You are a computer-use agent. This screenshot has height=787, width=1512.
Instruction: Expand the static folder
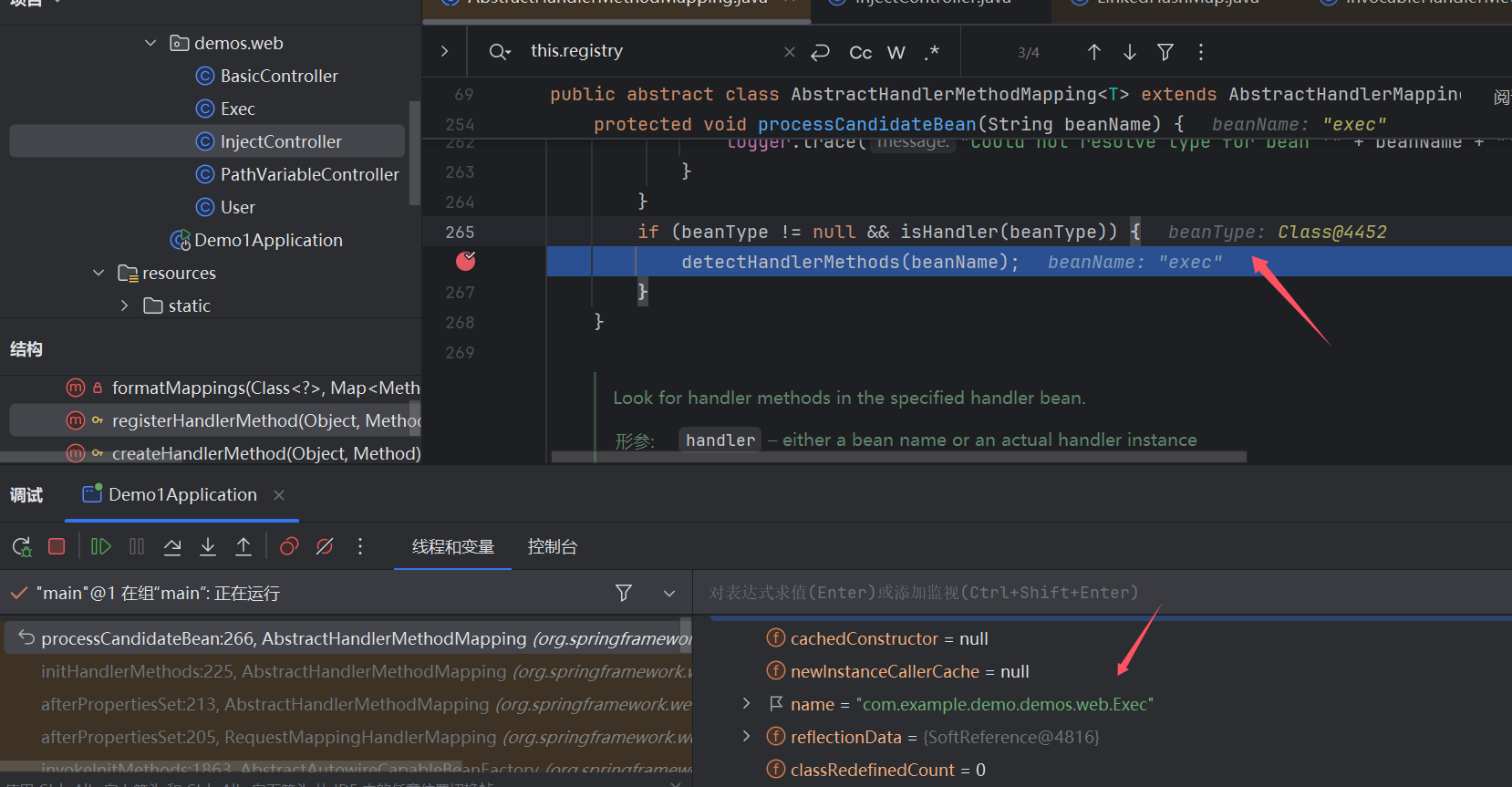pyautogui.click(x=125, y=305)
